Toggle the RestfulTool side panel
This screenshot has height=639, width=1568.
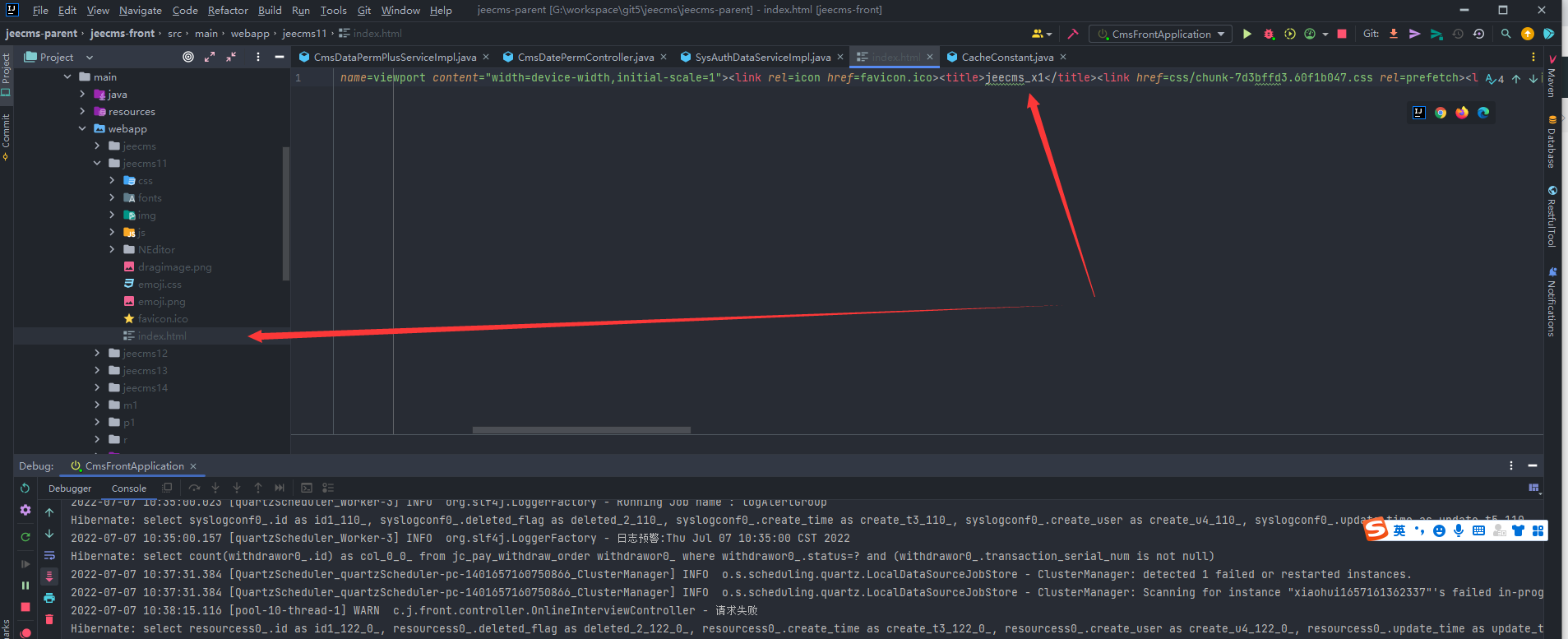click(x=1552, y=216)
